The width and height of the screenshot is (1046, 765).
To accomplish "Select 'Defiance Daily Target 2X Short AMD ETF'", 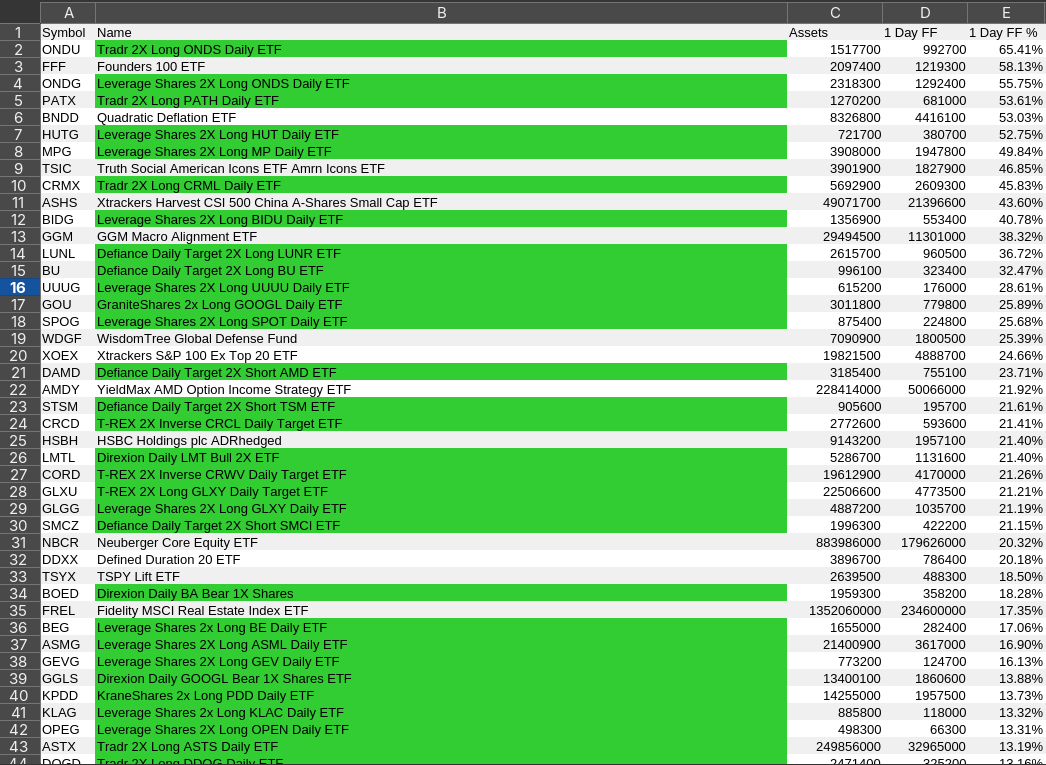I will pos(441,373).
